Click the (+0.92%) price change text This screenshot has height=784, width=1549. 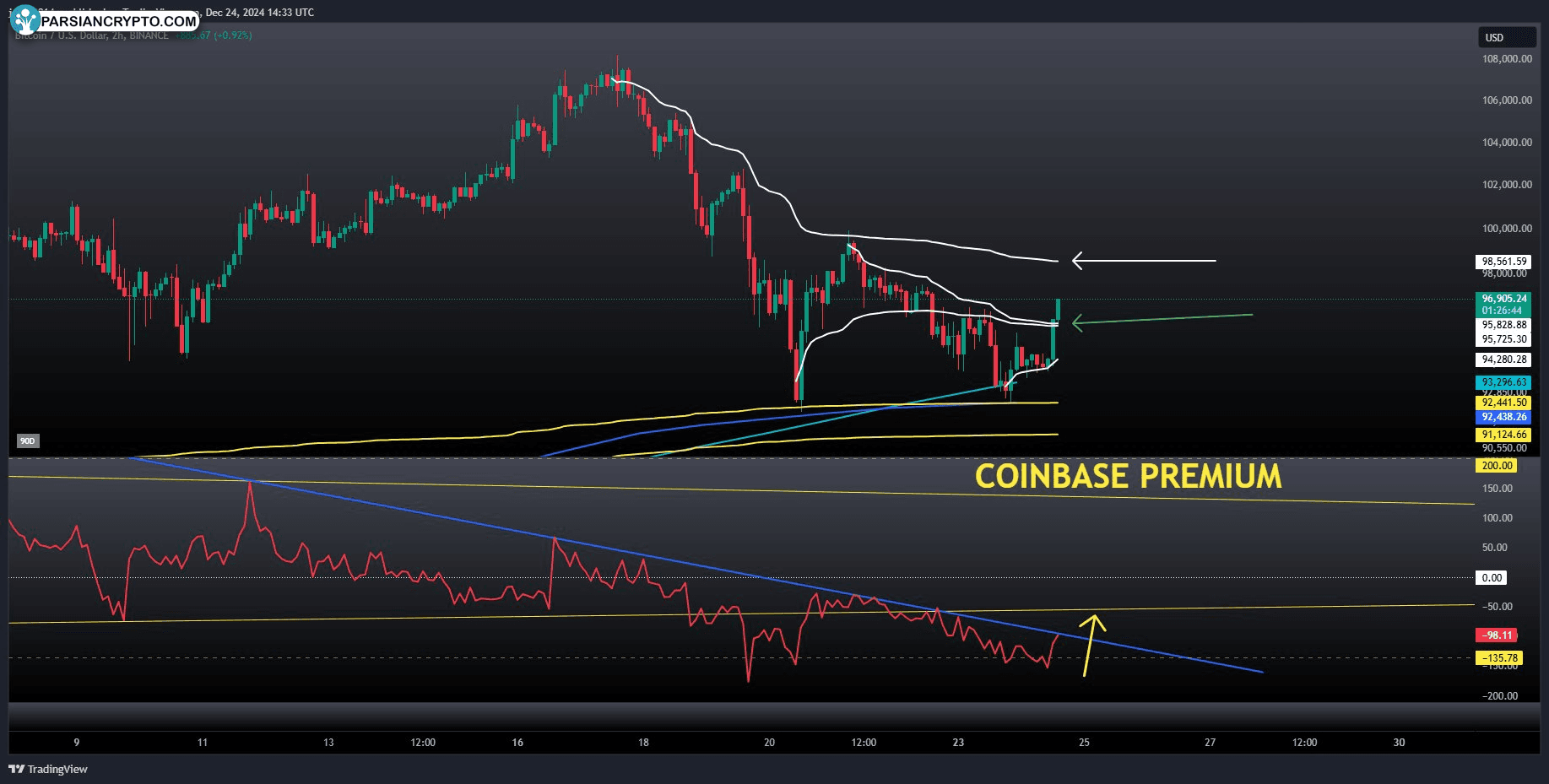233,35
